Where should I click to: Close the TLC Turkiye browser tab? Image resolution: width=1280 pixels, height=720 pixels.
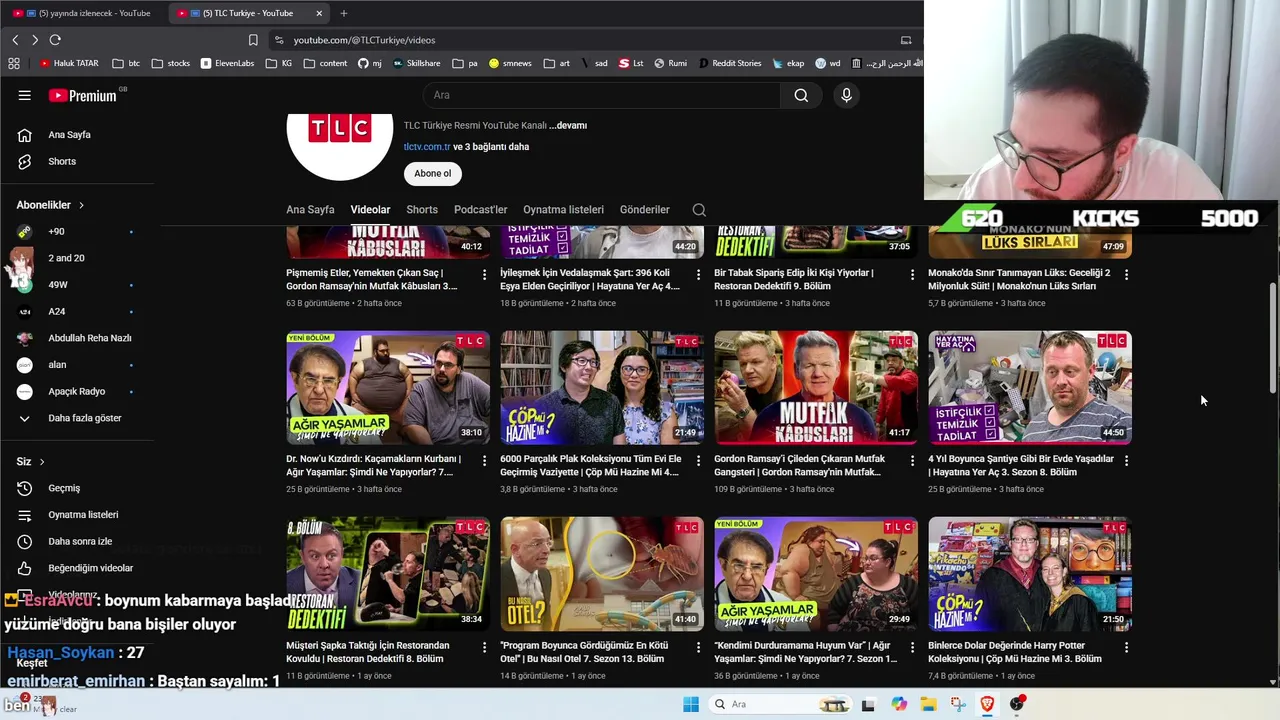[319, 13]
